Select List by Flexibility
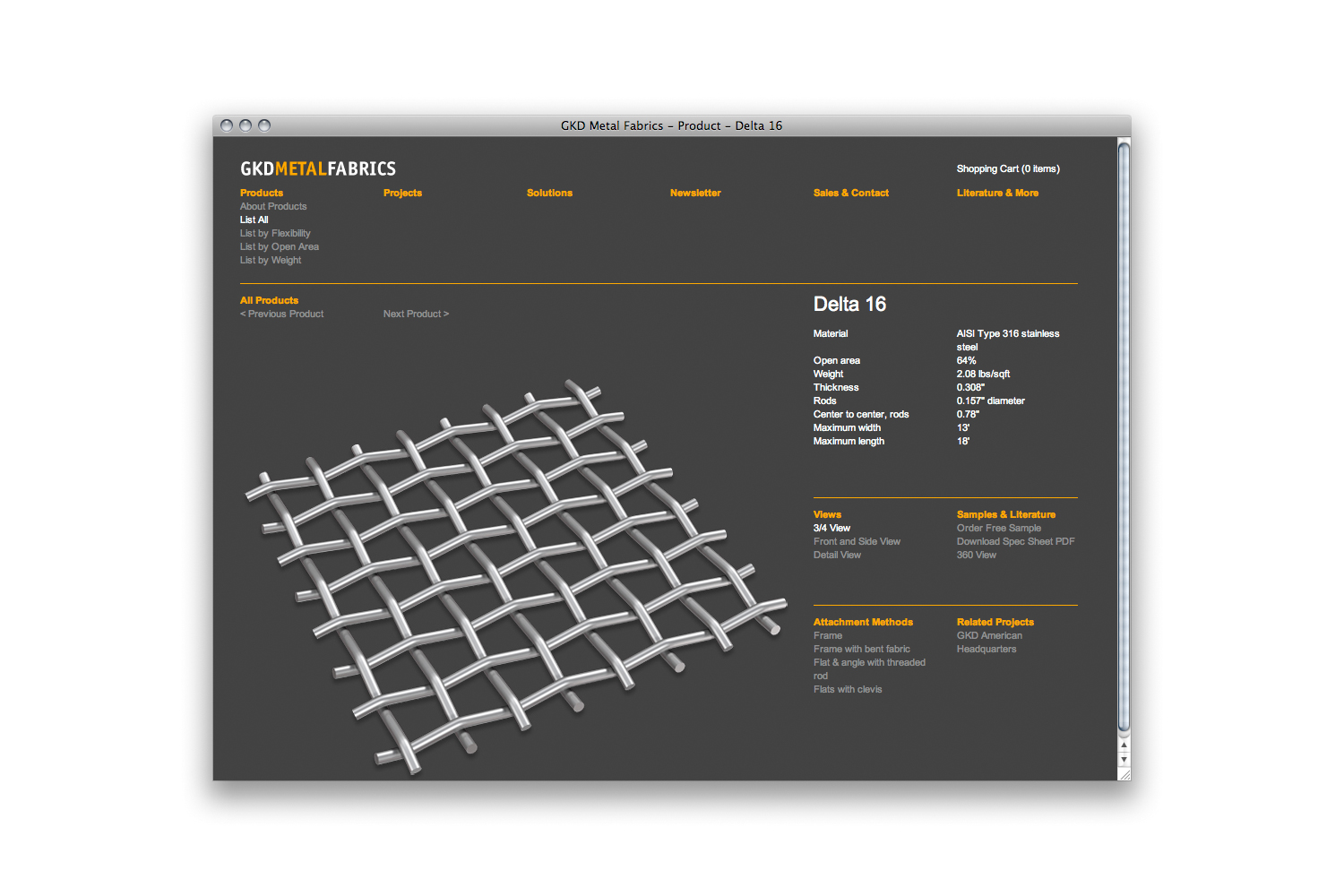Viewport: 1344px width, 896px height. pyautogui.click(x=275, y=233)
